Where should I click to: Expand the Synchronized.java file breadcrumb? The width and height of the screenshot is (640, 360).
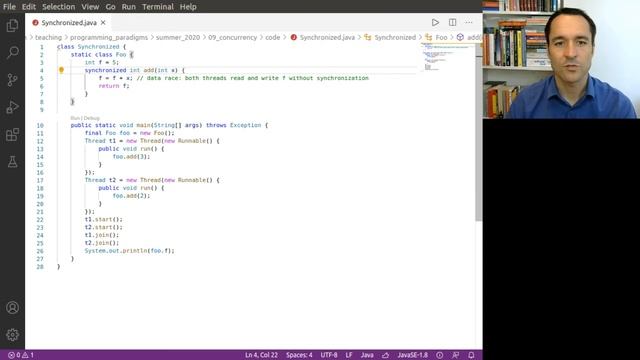click(323, 37)
